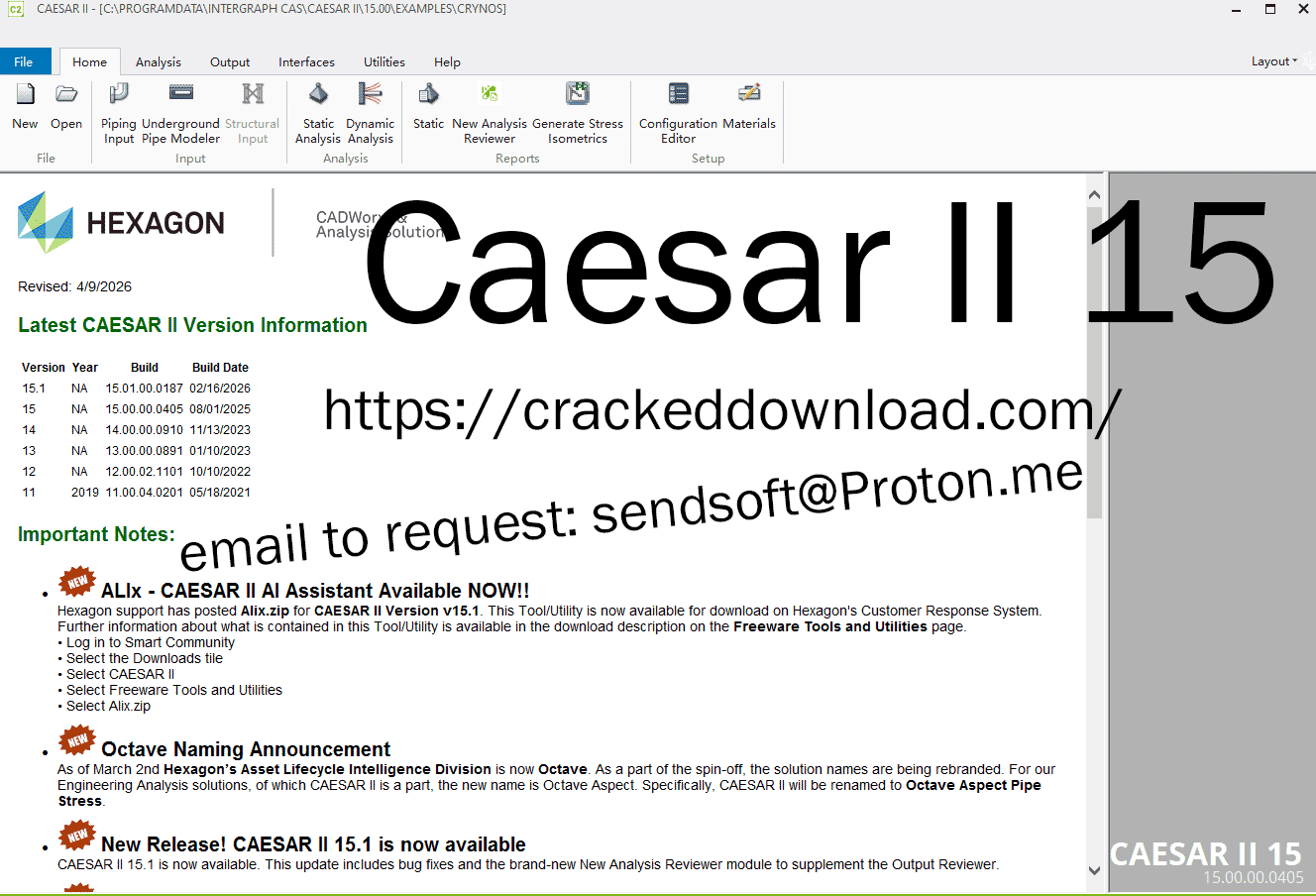Screen dimensions: 1316x896
Task: Open the Help ribbon tab
Action: [447, 61]
